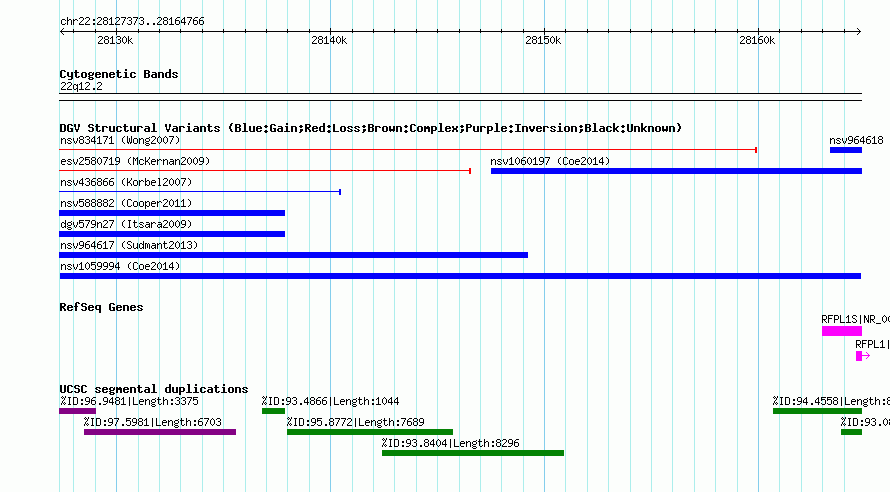Select nsv588882 (Cooper2011) label text

(126, 203)
